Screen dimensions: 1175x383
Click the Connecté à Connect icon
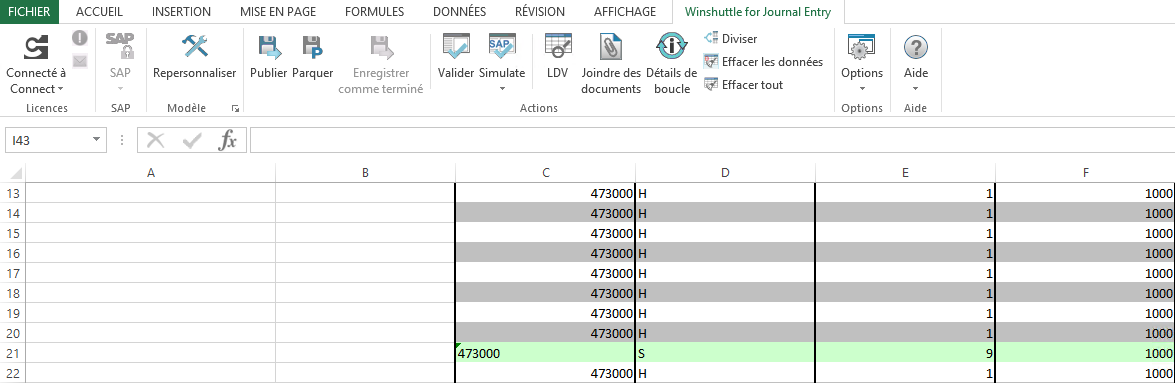pyautogui.click(x=36, y=46)
